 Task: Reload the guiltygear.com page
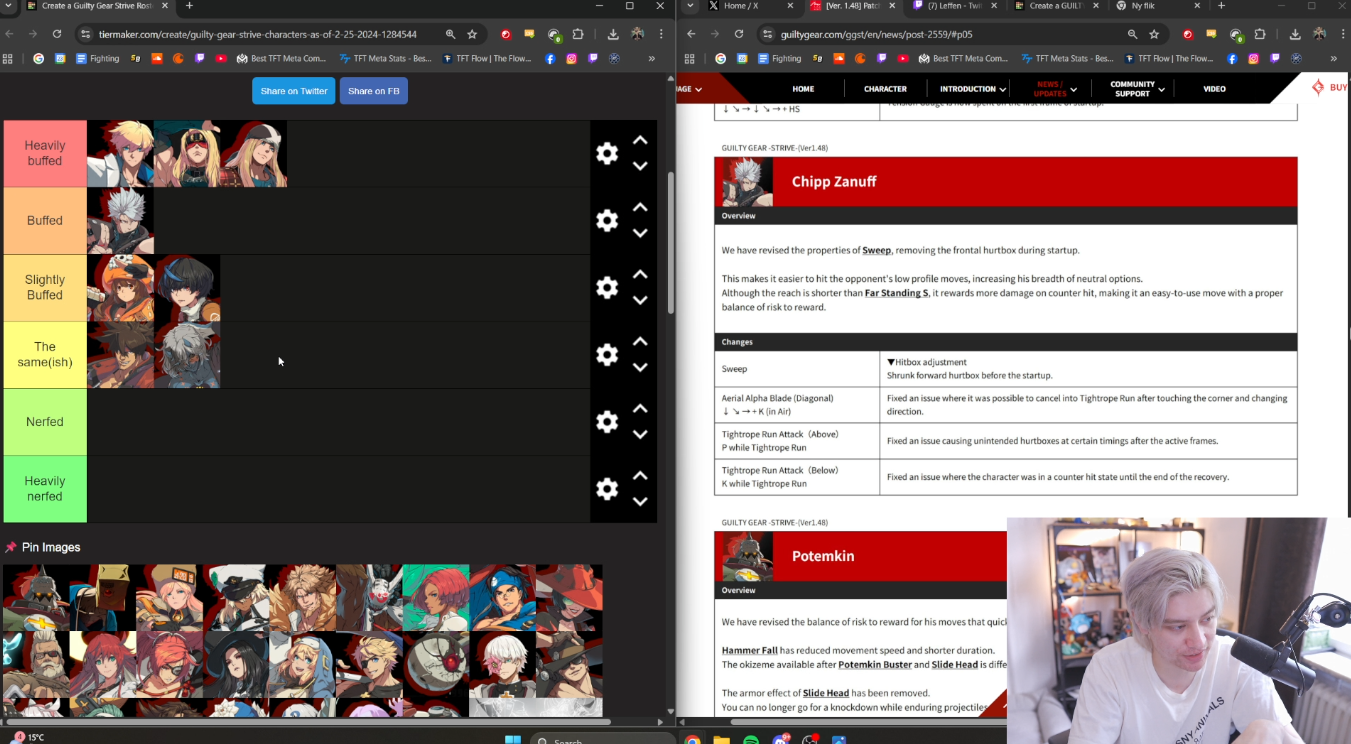click(x=739, y=34)
